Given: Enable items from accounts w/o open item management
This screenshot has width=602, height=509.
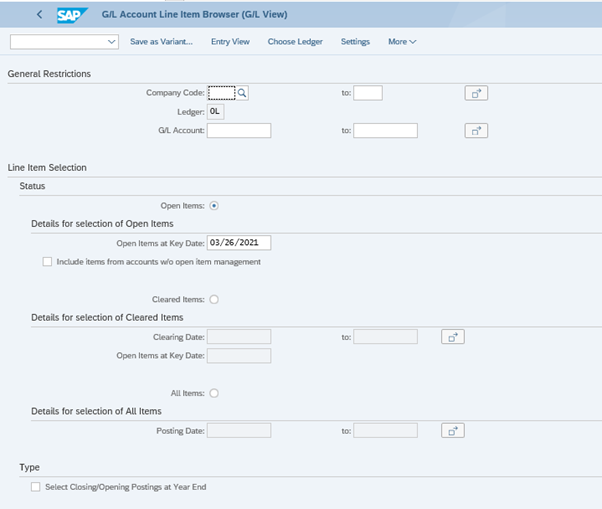Looking at the screenshot, I should tap(47, 262).
